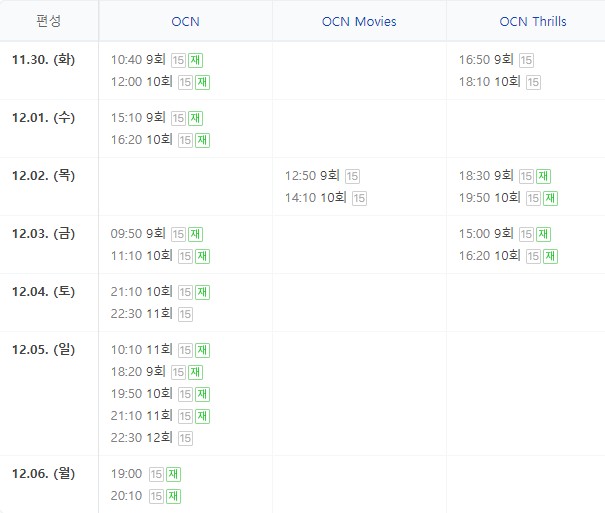
Task: Click the green 재 badge beside 18:20 9회
Action: (x=195, y=372)
